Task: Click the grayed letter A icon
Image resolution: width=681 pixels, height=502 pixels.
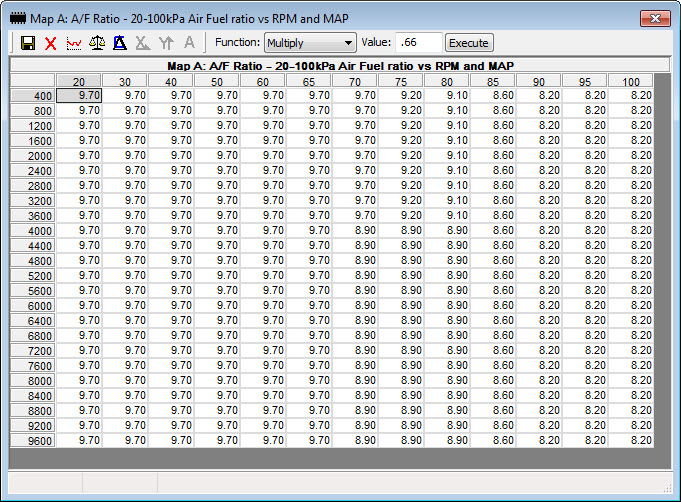Action: [x=189, y=42]
